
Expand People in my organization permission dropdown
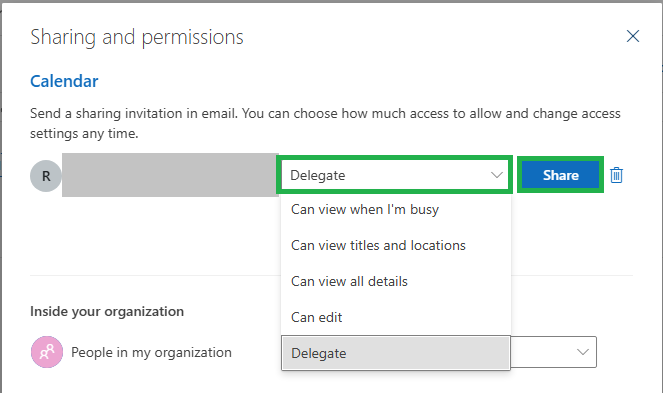point(583,352)
